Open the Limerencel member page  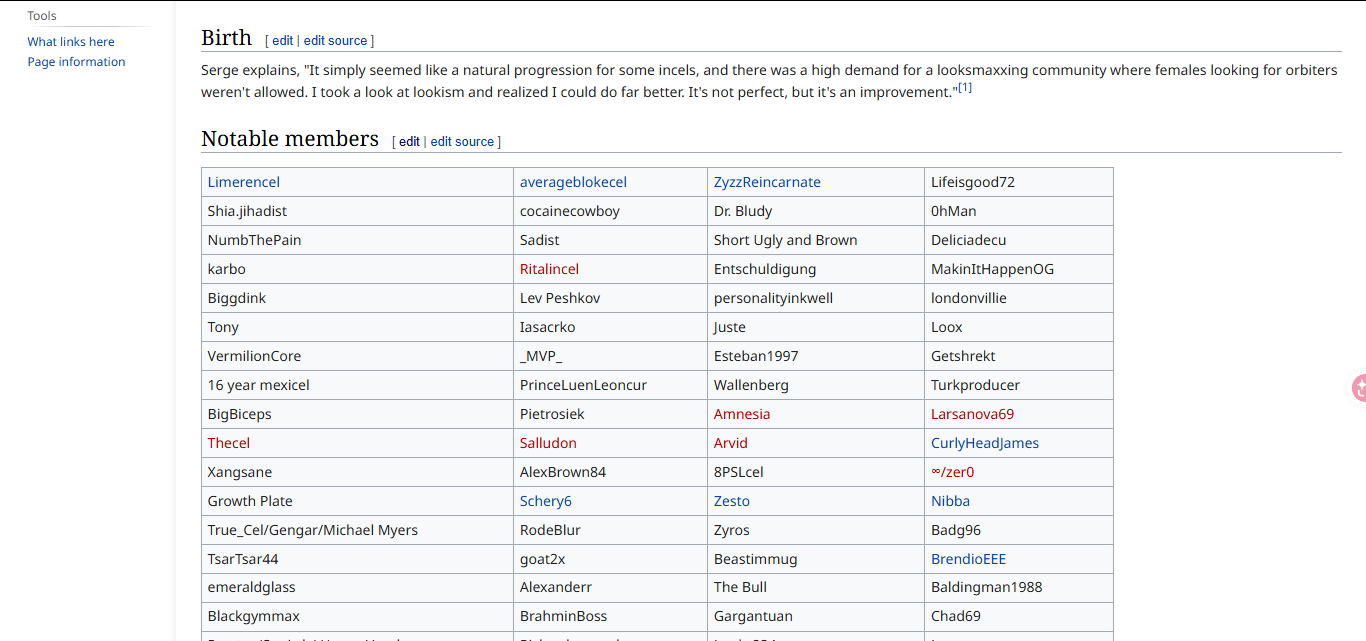[x=244, y=182]
